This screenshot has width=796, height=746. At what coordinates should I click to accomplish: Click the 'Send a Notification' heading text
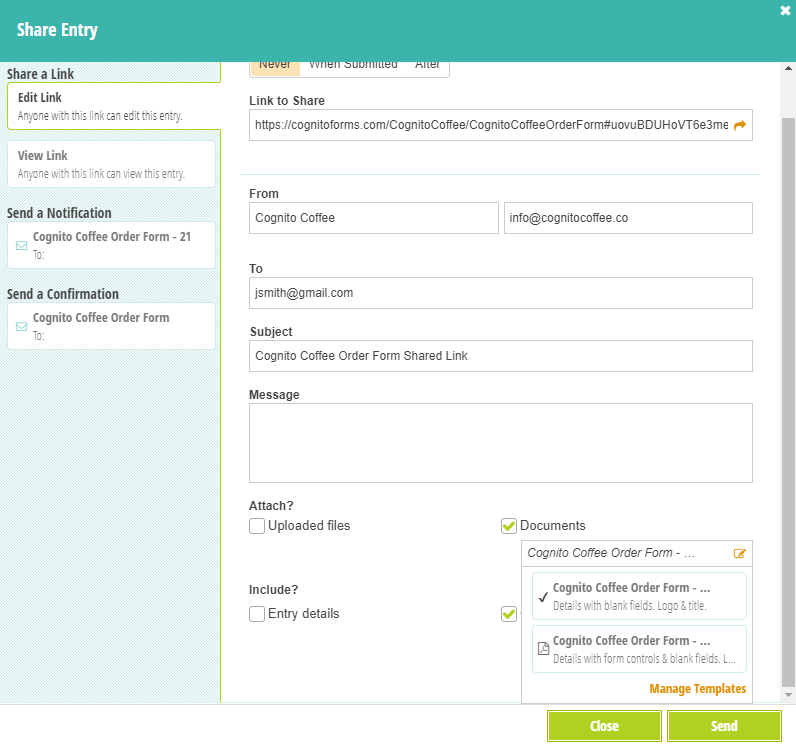59,213
